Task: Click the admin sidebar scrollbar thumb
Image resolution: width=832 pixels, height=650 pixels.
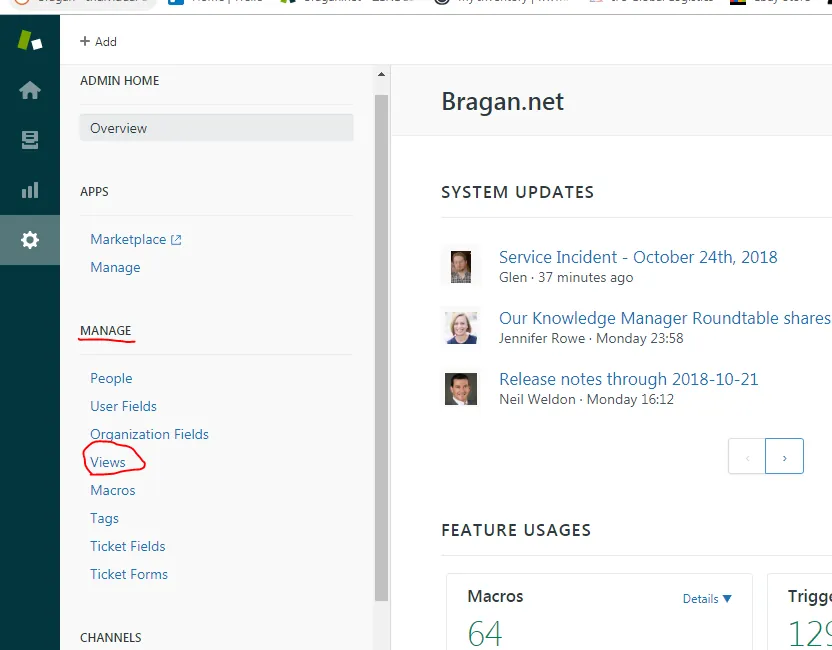Action: 381,348
